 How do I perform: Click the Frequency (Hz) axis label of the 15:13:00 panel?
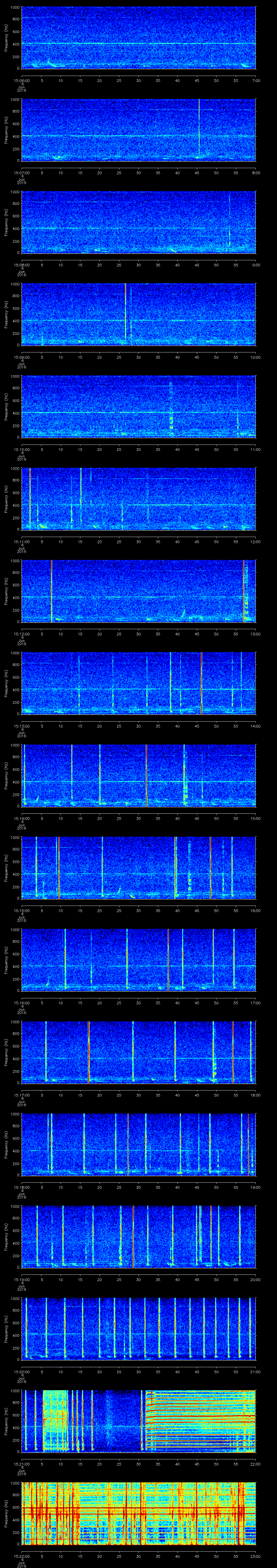tap(6, 683)
